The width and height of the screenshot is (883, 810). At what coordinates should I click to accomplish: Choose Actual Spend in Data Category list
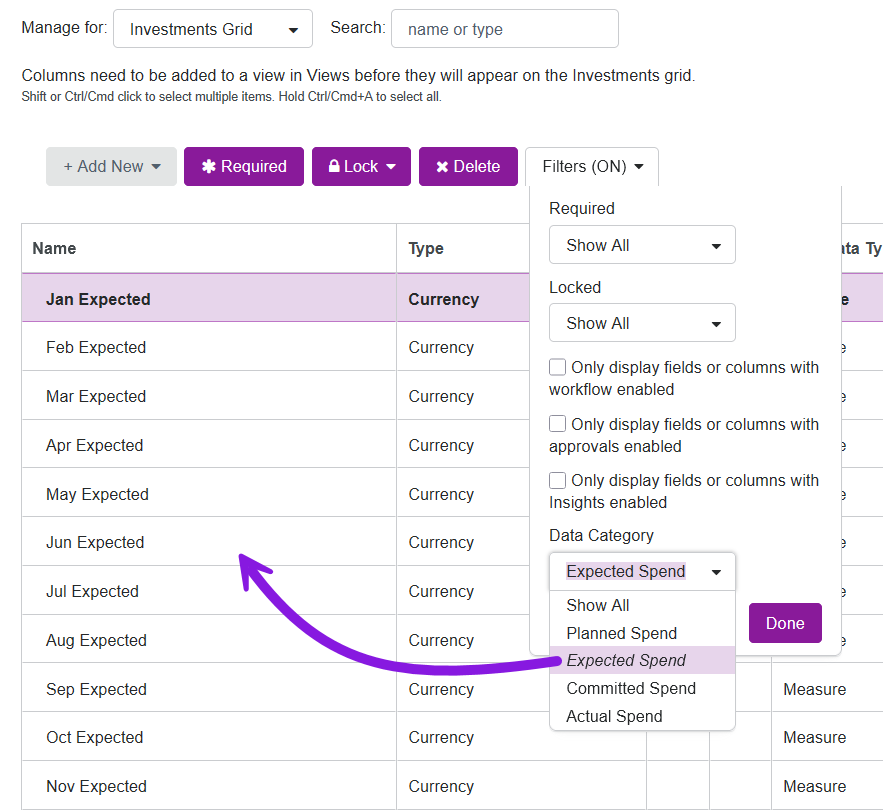coord(642,716)
